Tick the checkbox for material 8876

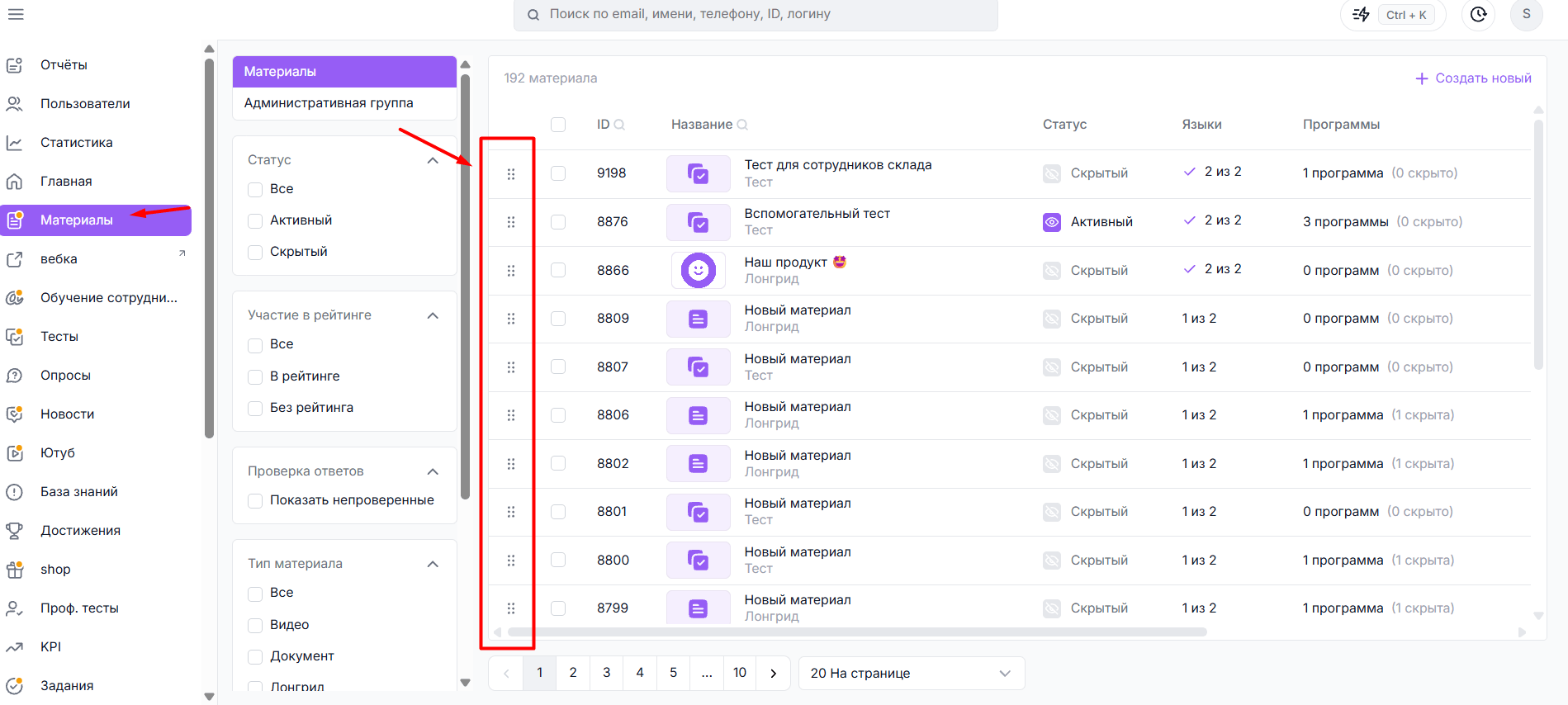(x=558, y=222)
